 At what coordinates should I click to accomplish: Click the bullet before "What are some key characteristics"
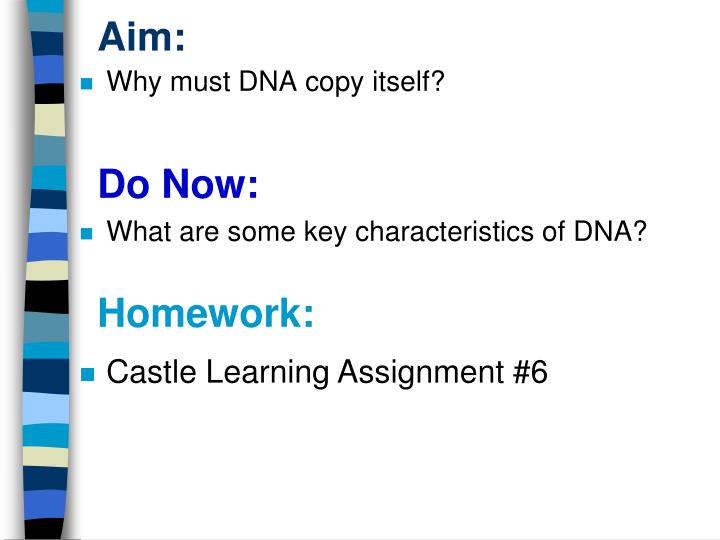(86, 234)
